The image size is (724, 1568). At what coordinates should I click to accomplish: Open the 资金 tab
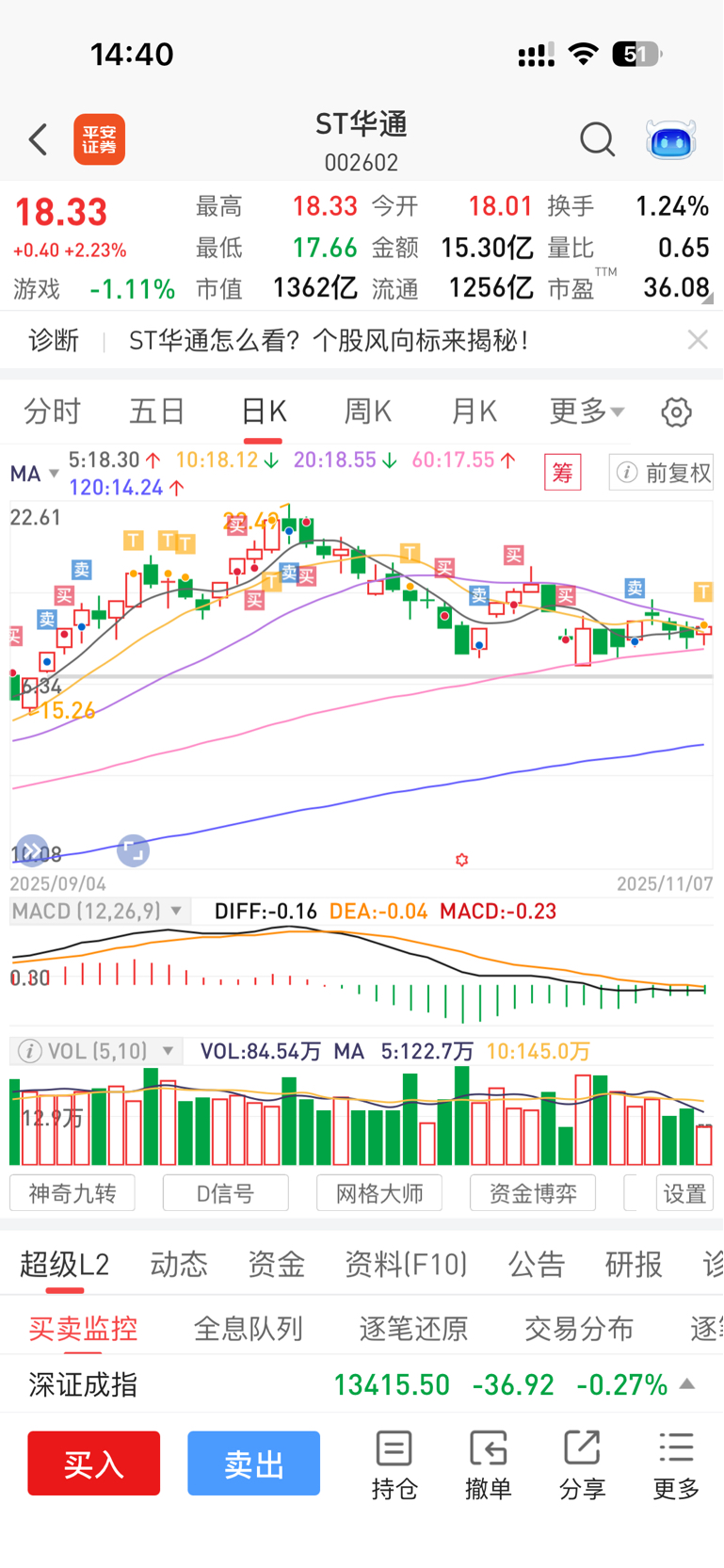coord(276,1264)
